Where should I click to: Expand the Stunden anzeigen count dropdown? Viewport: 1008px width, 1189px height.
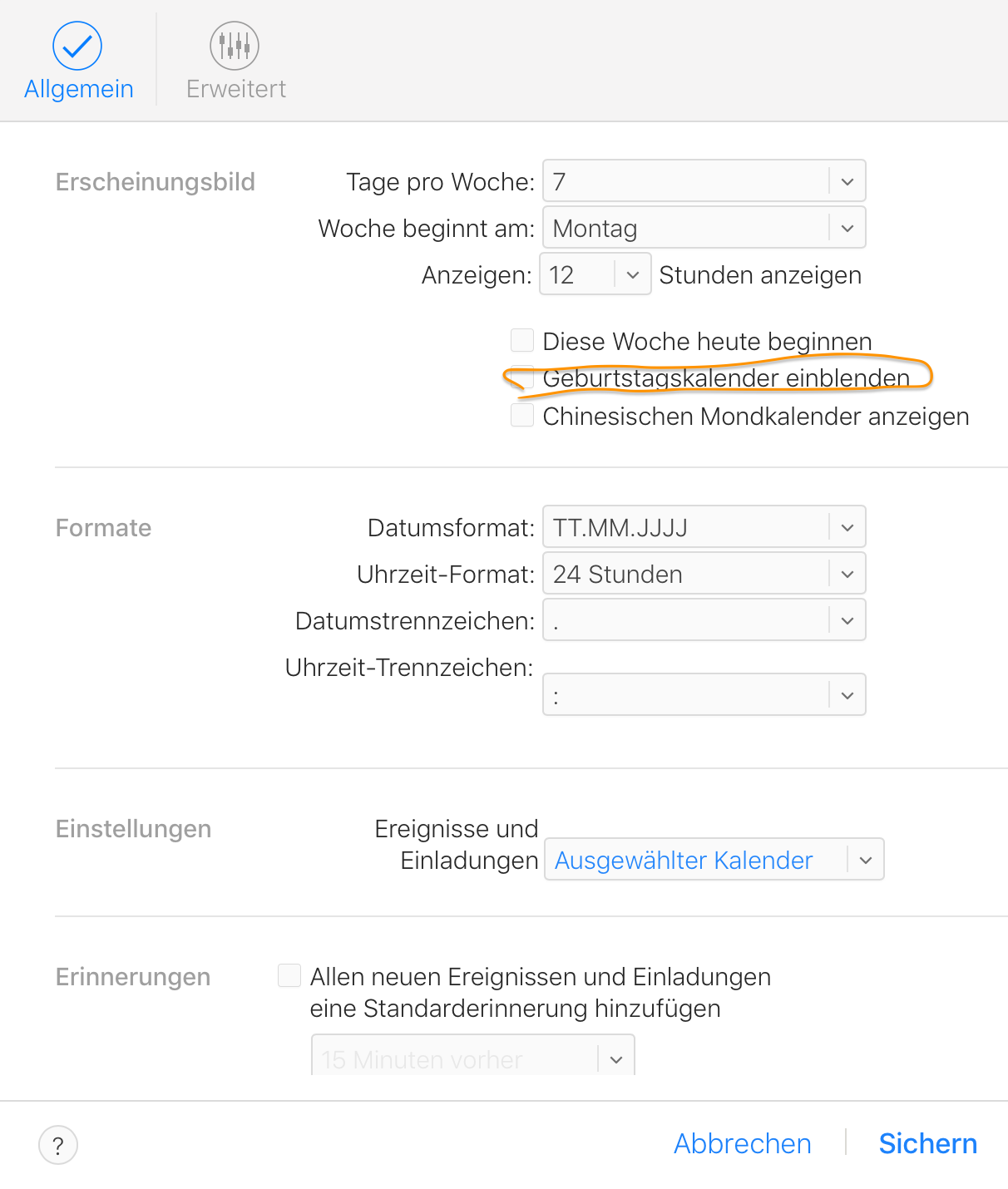click(595, 274)
